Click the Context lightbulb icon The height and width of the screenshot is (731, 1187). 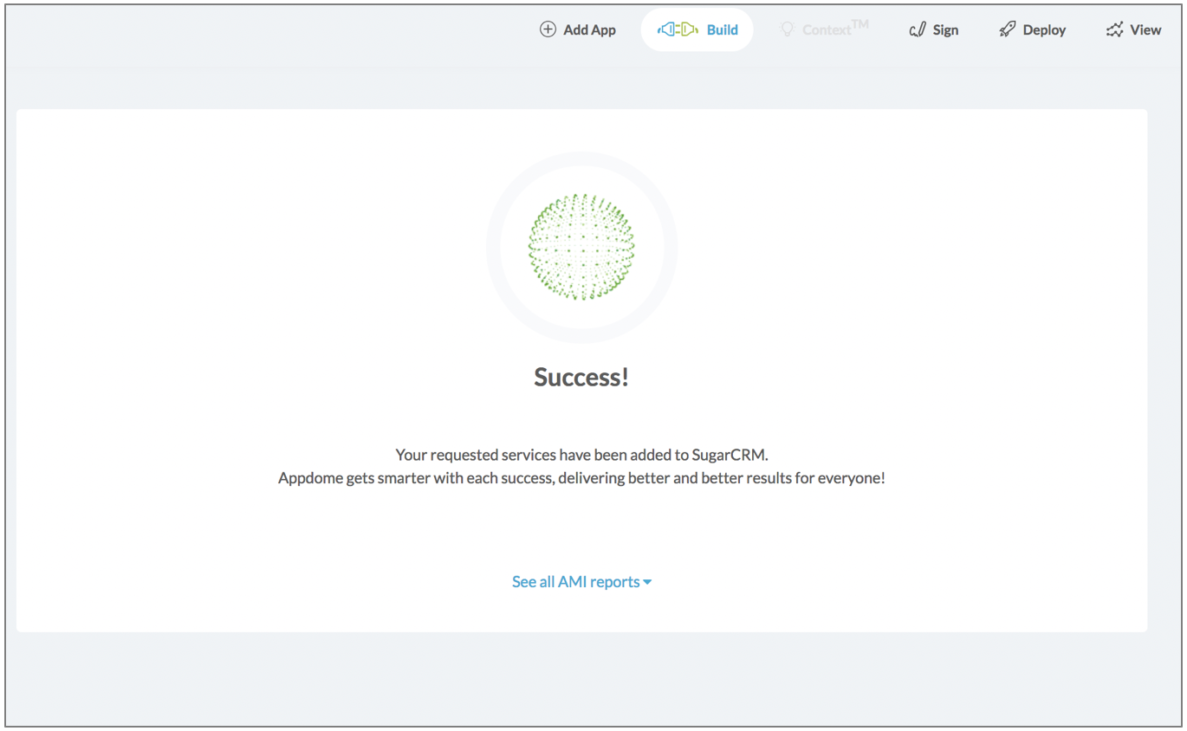click(787, 29)
